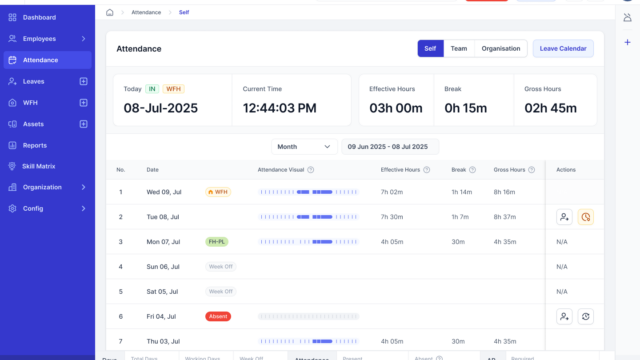Click empty attendance visual bar for Fri 04, Jul
640x360 pixels.
(x=309, y=316)
